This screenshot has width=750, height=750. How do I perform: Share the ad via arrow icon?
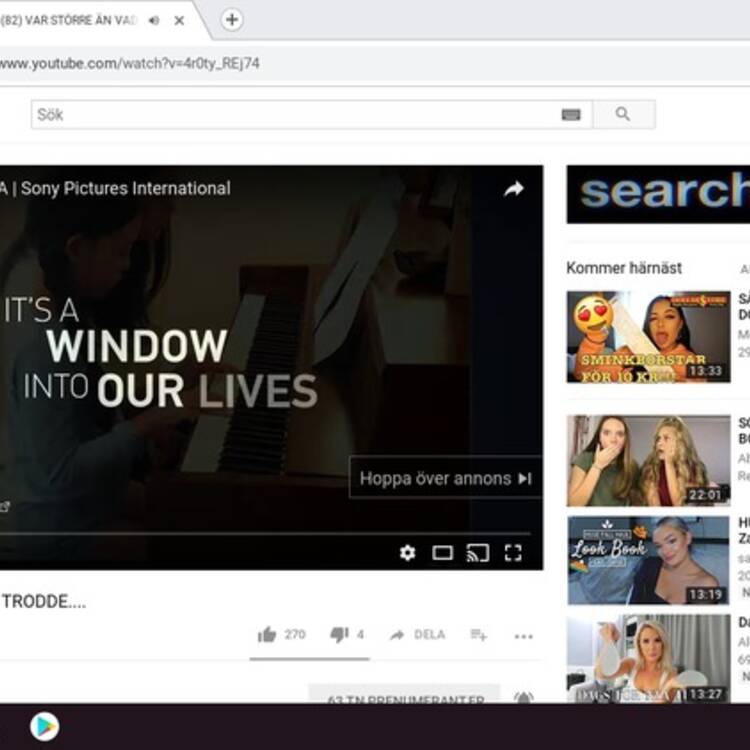click(x=514, y=189)
